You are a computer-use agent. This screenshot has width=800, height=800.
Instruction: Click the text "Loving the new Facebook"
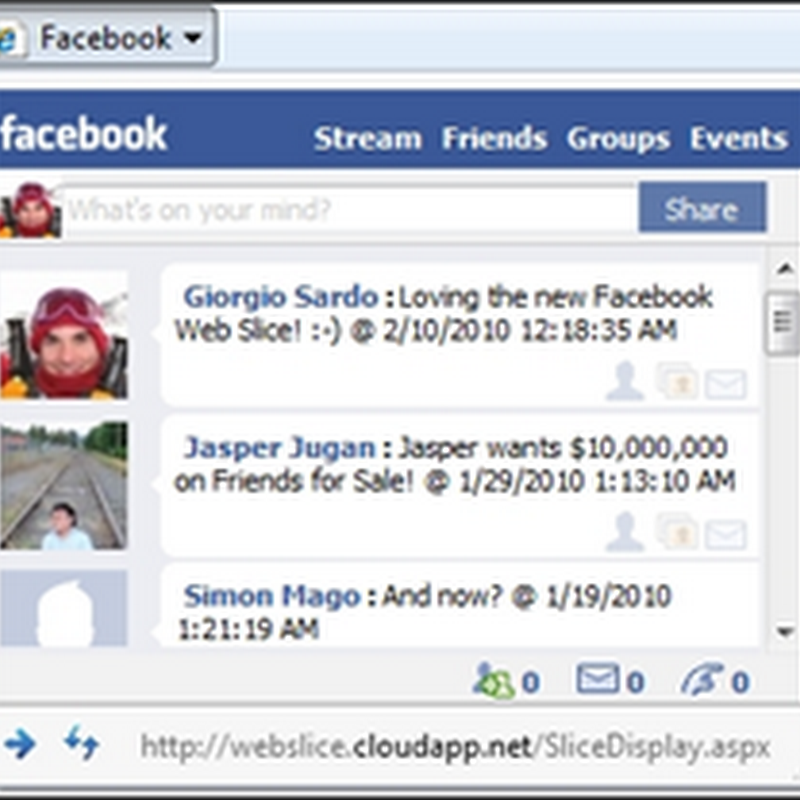coord(555,297)
